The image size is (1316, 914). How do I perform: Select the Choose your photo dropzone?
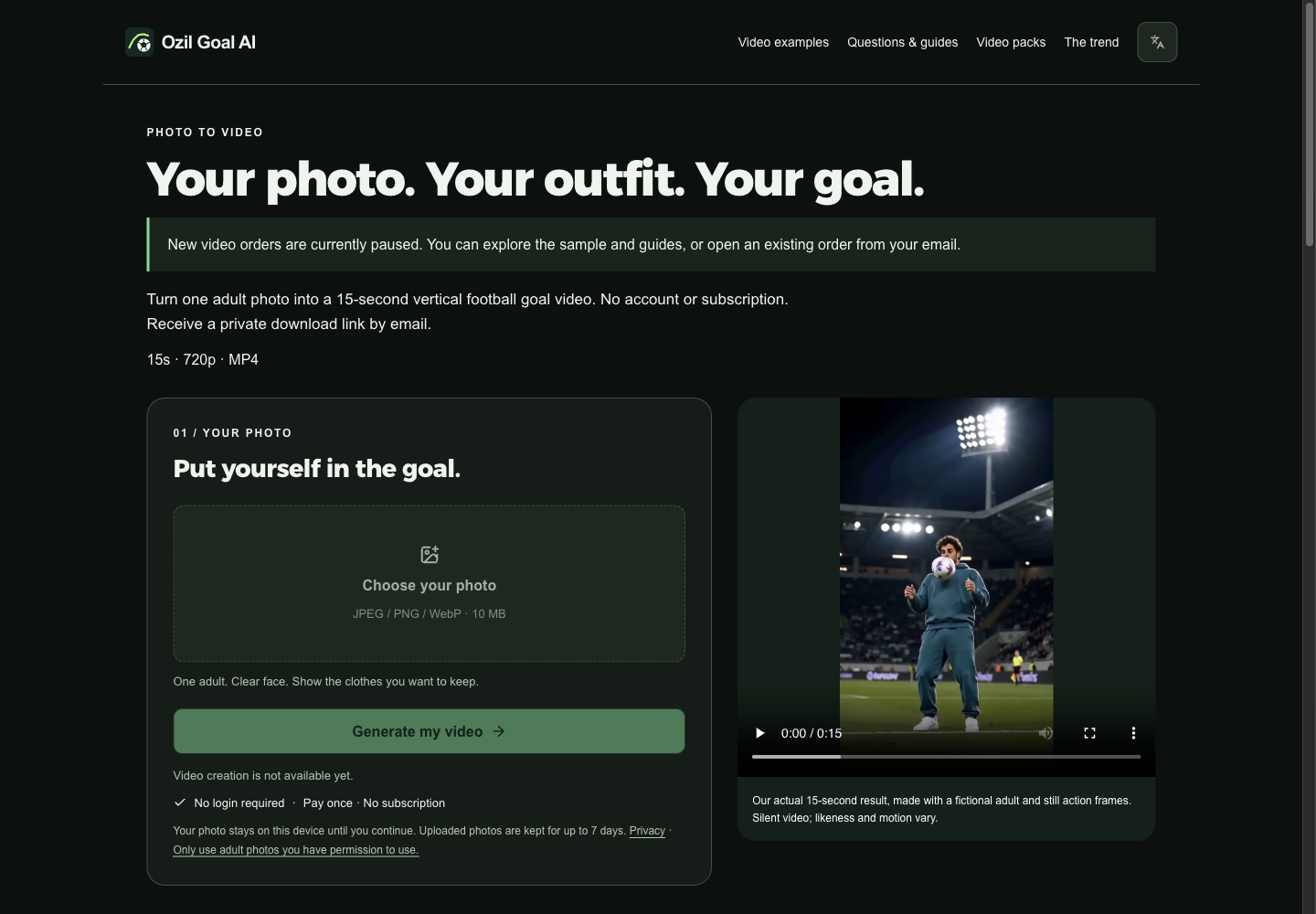[x=429, y=583]
